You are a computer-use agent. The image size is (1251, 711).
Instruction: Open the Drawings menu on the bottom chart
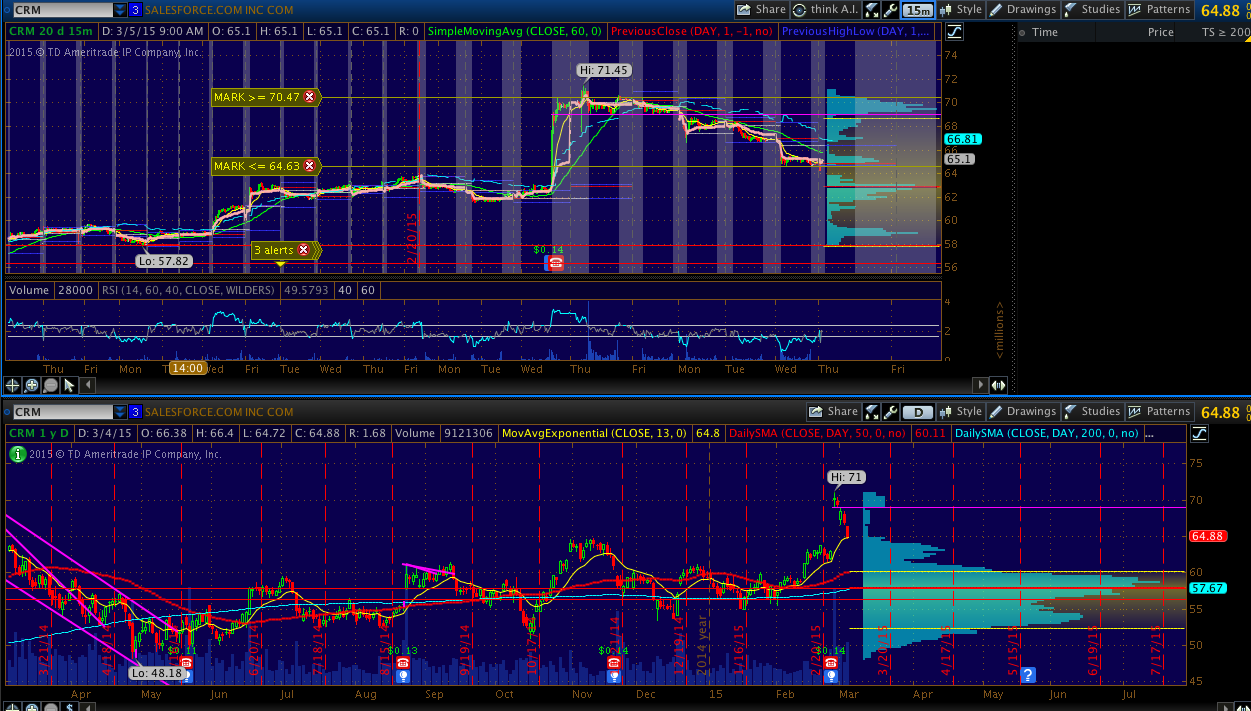point(1023,411)
